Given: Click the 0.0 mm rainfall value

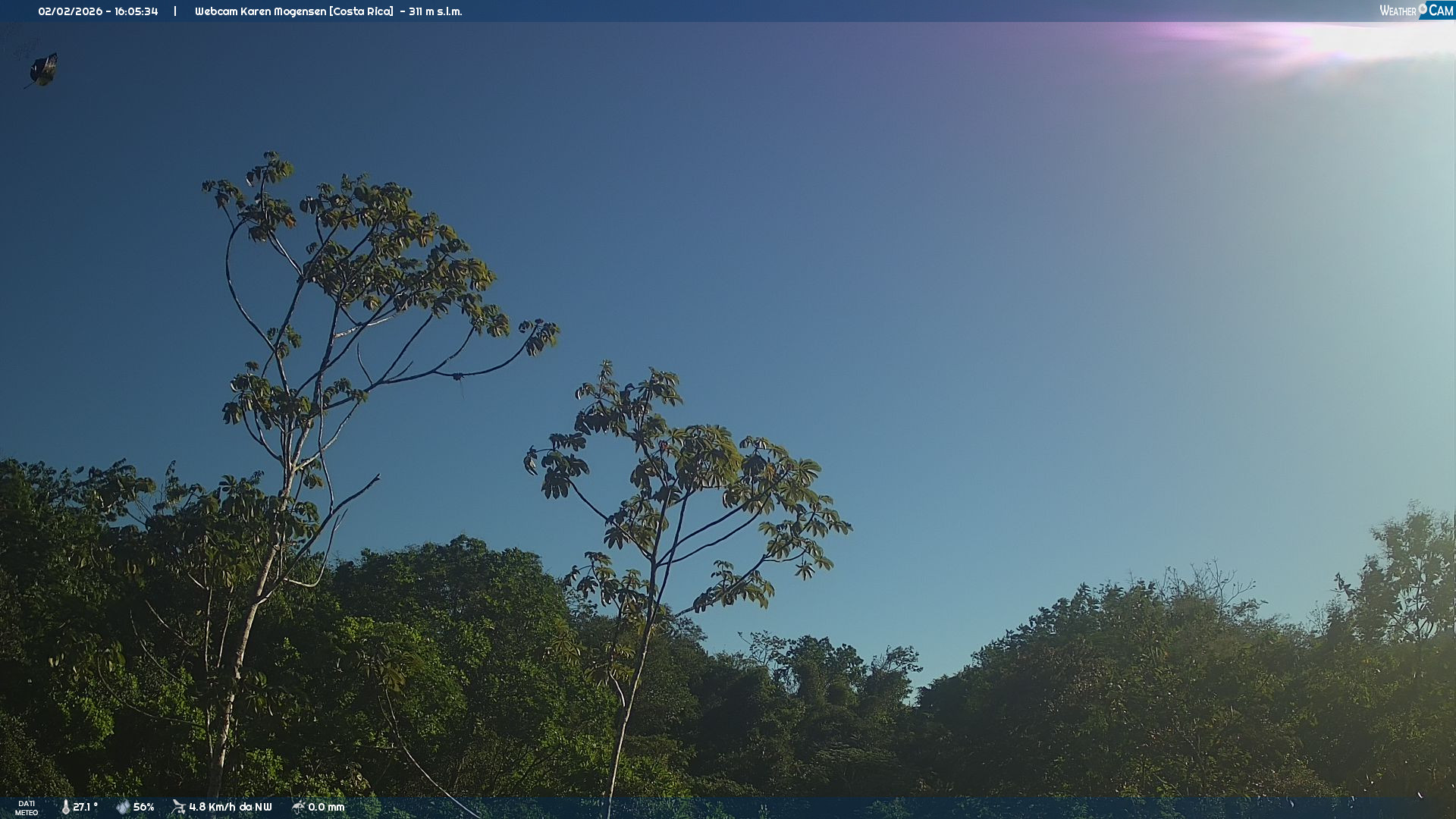Looking at the screenshot, I should pos(326,807).
